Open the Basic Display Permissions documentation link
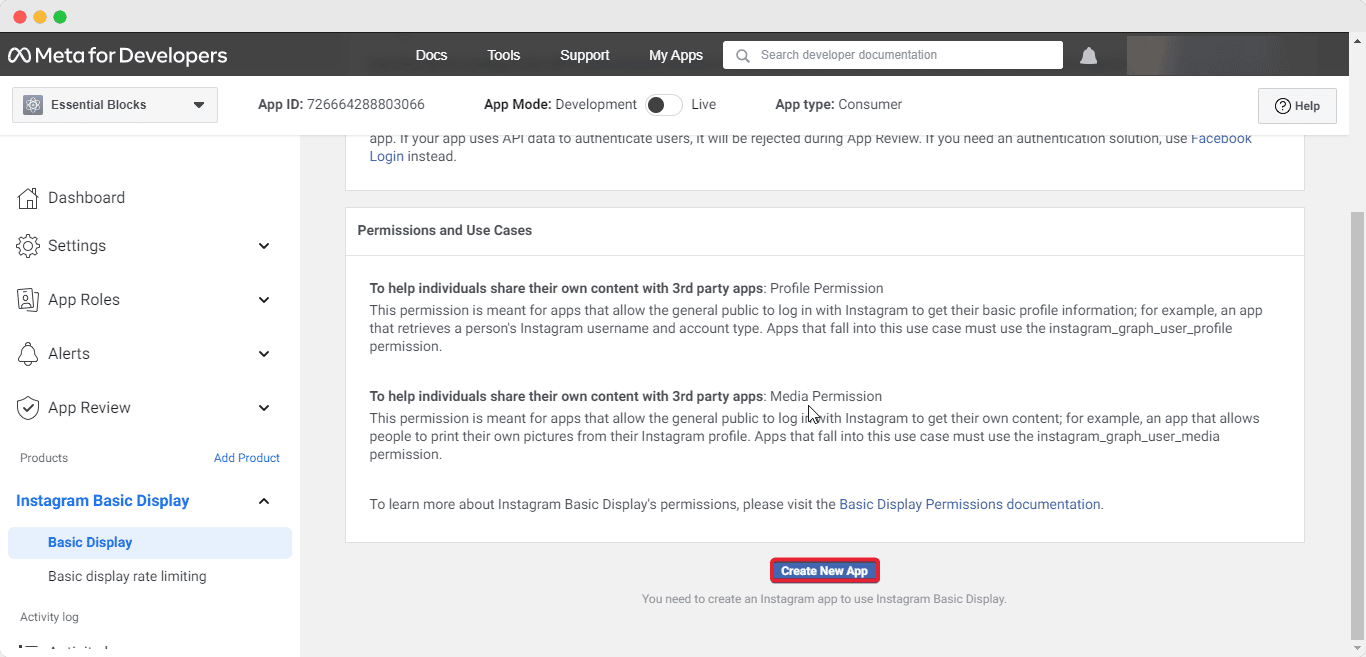The height and width of the screenshot is (657, 1366). coord(970,505)
